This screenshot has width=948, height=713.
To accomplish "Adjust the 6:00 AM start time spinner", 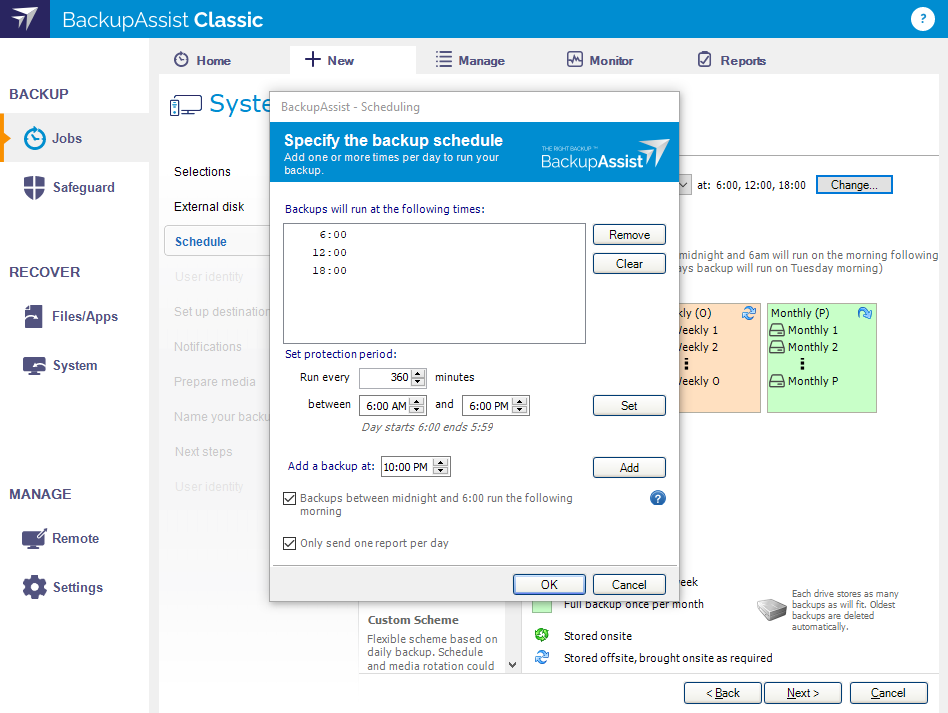I will (417, 406).
